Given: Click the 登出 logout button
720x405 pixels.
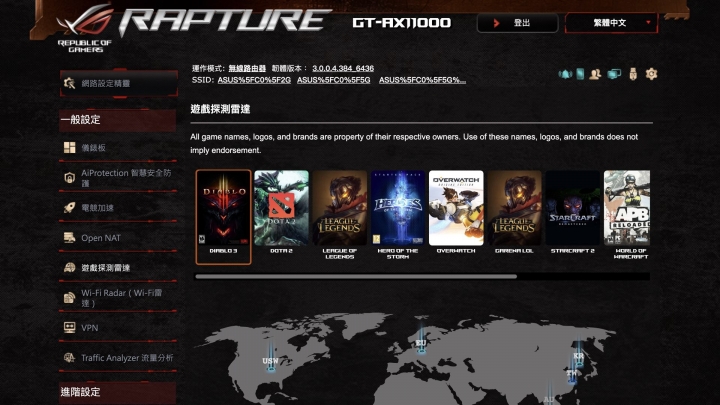Looking at the screenshot, I should (518, 23).
